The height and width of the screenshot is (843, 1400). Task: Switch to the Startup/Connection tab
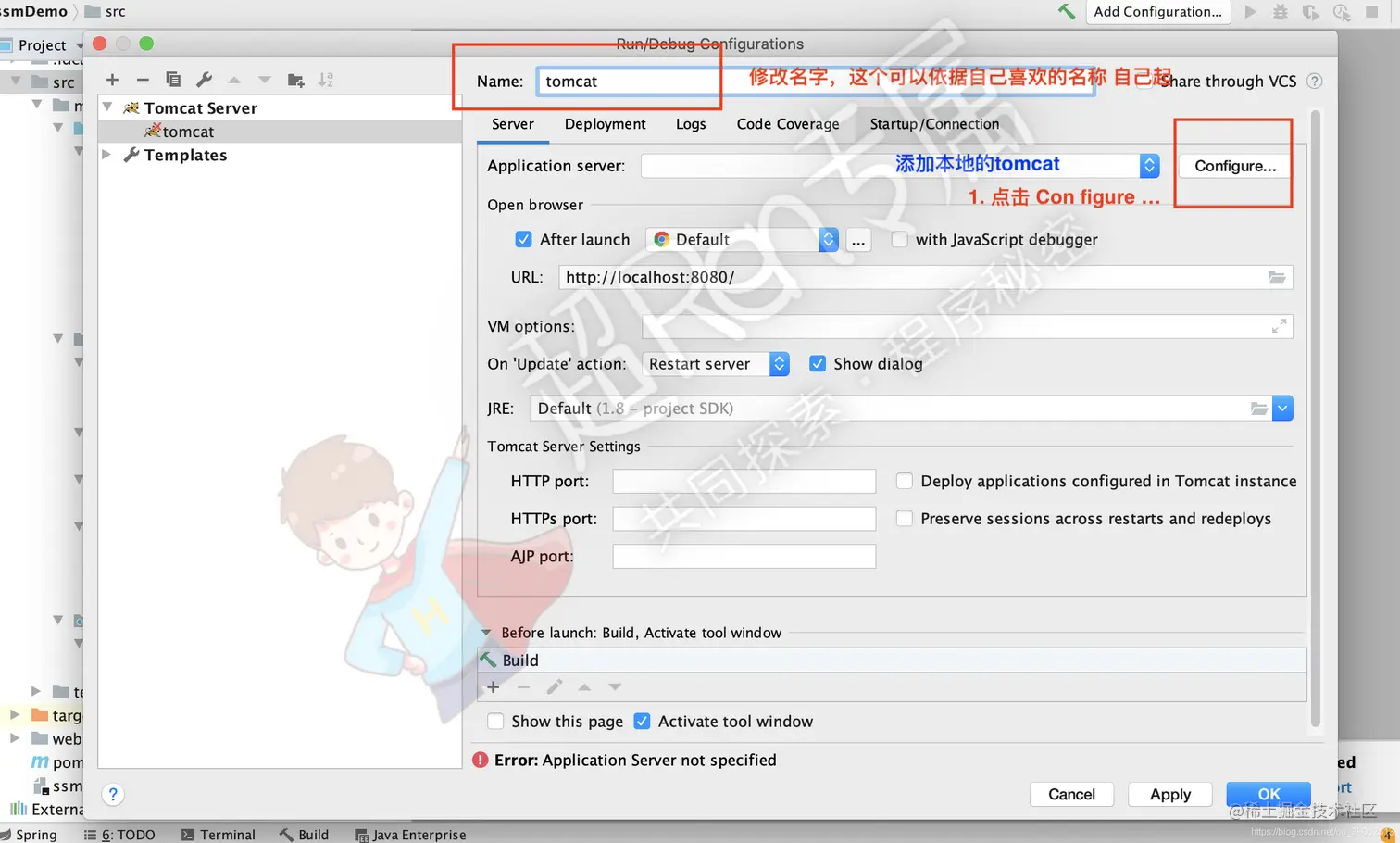(934, 124)
